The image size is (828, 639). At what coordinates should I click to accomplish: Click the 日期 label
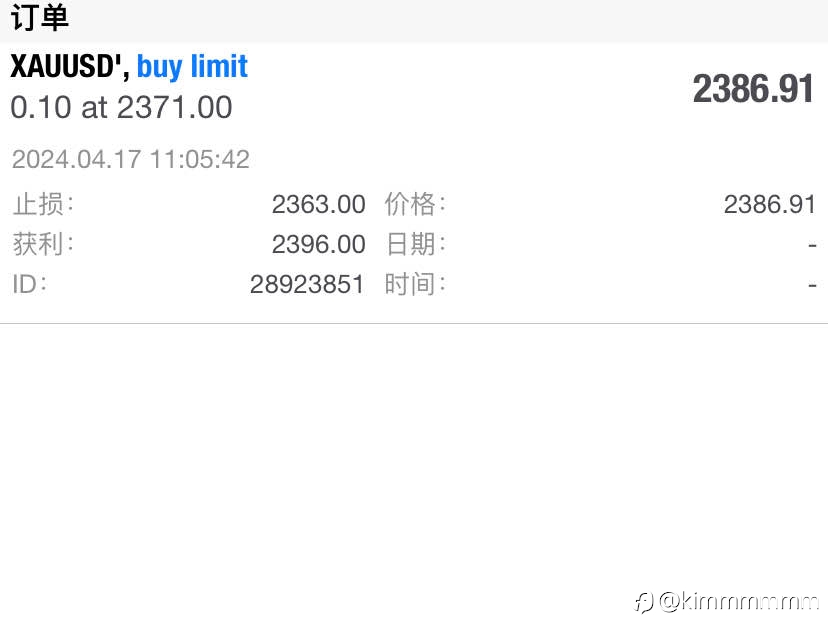tap(415, 244)
